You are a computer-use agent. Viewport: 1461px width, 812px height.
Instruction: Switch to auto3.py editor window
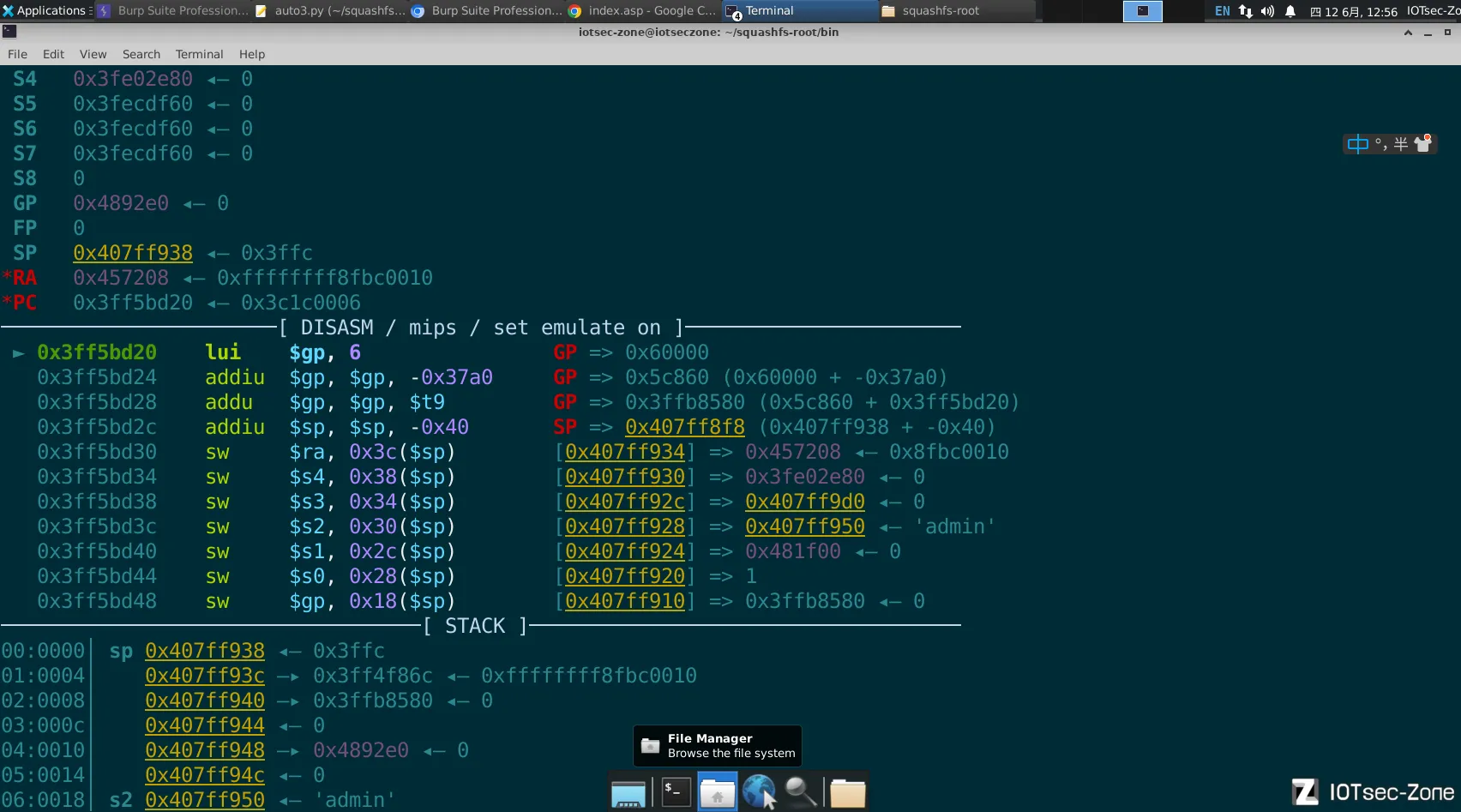[x=330, y=10]
